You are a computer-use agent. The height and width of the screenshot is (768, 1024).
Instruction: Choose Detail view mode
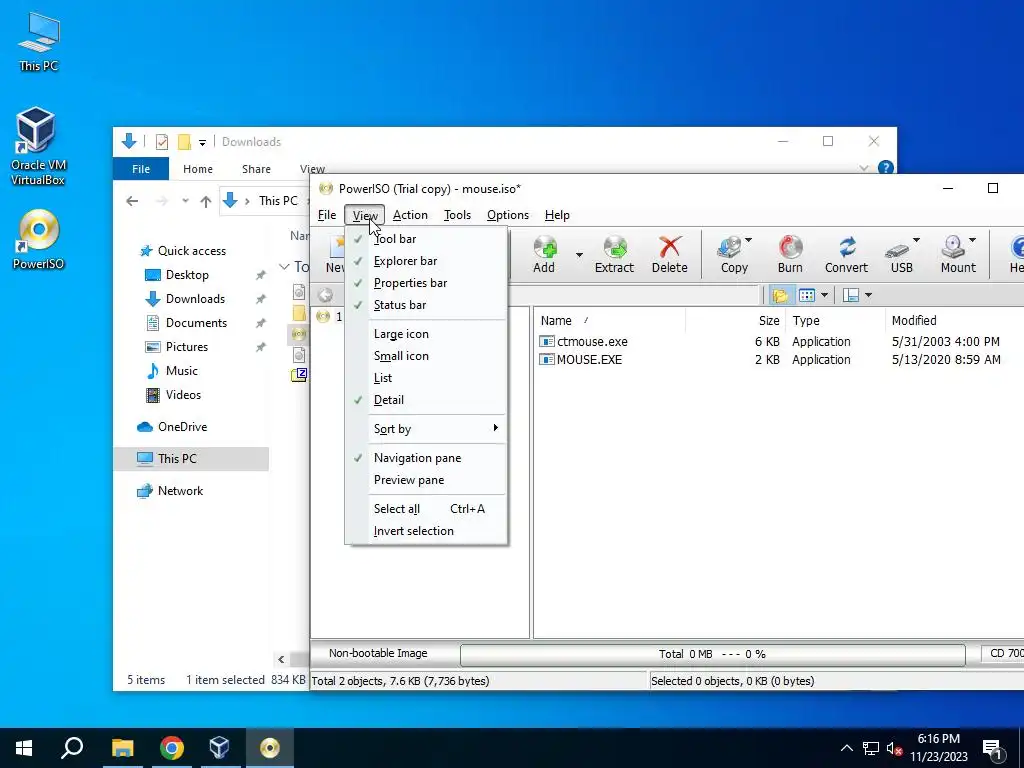coord(426,400)
